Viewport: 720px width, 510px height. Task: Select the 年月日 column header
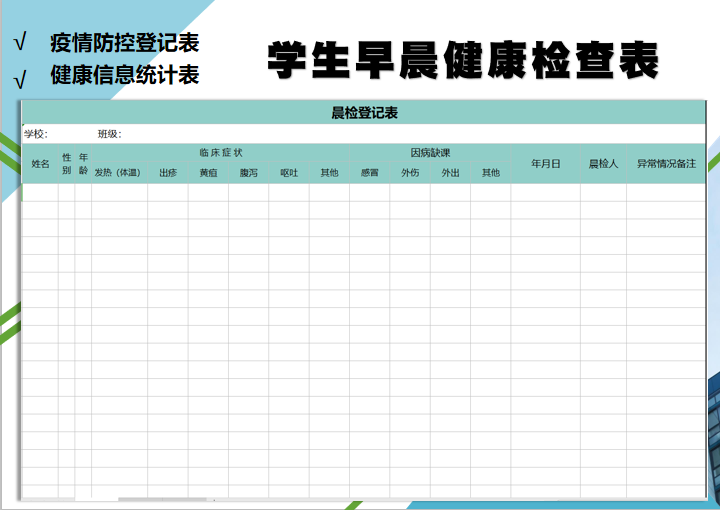click(545, 163)
